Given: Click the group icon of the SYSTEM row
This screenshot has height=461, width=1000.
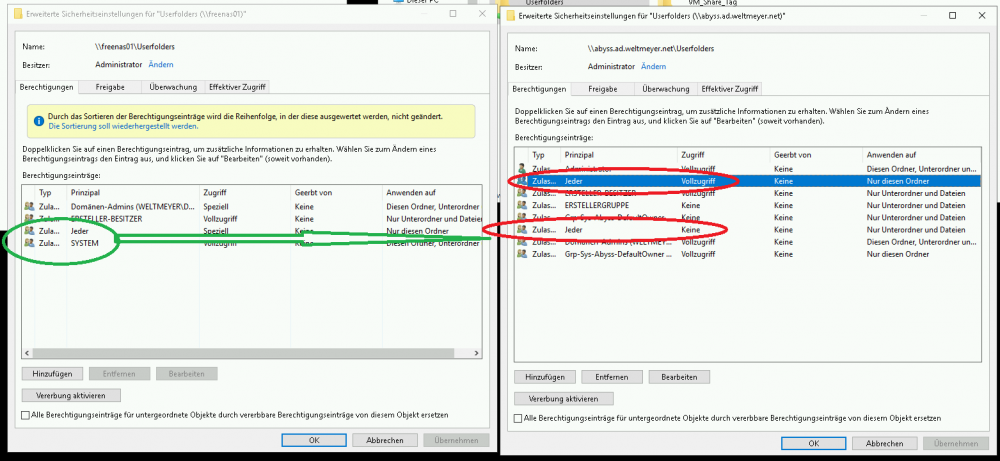Looking at the screenshot, I should coord(28,243).
